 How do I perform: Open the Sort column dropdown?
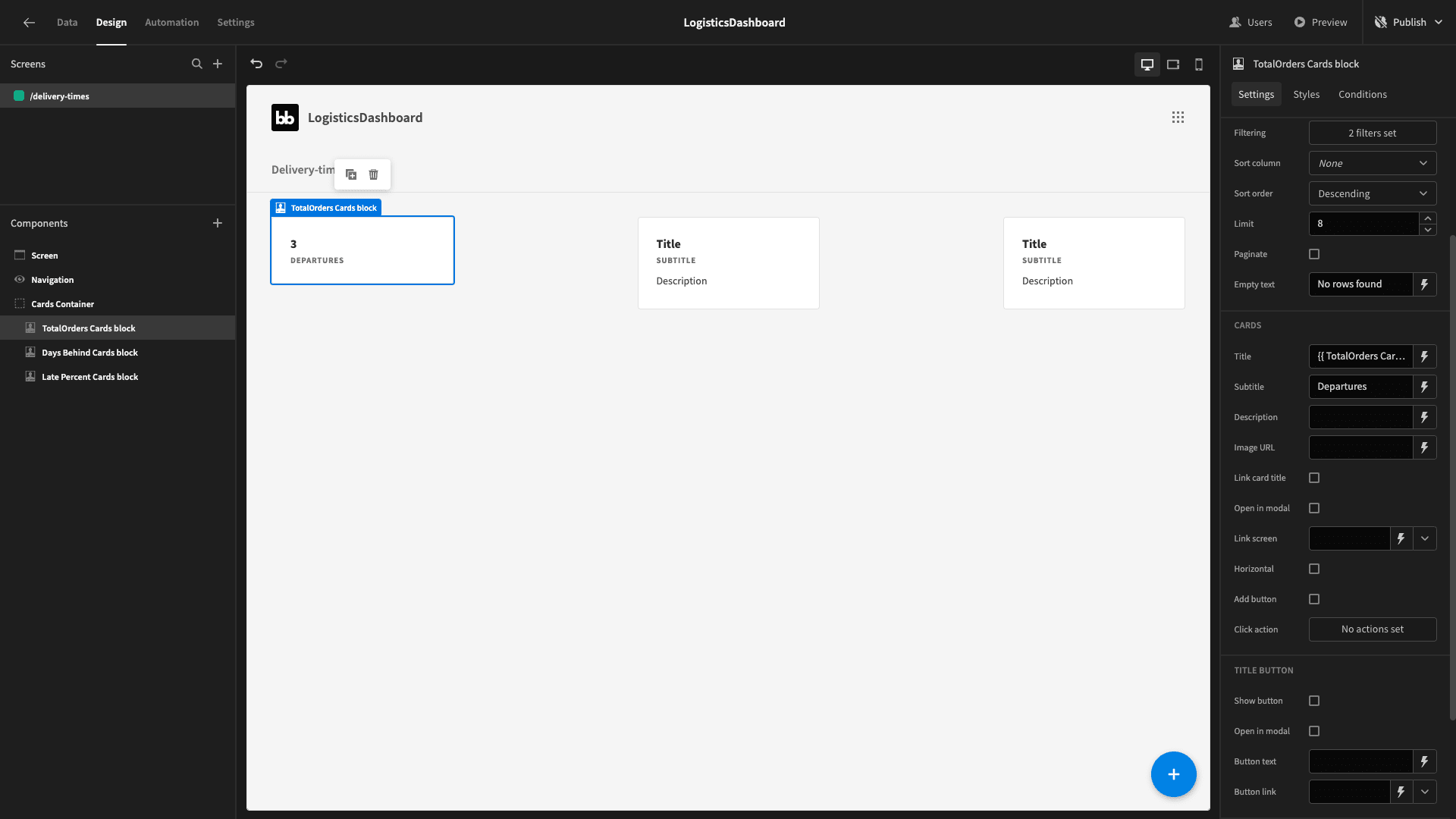coord(1373,163)
